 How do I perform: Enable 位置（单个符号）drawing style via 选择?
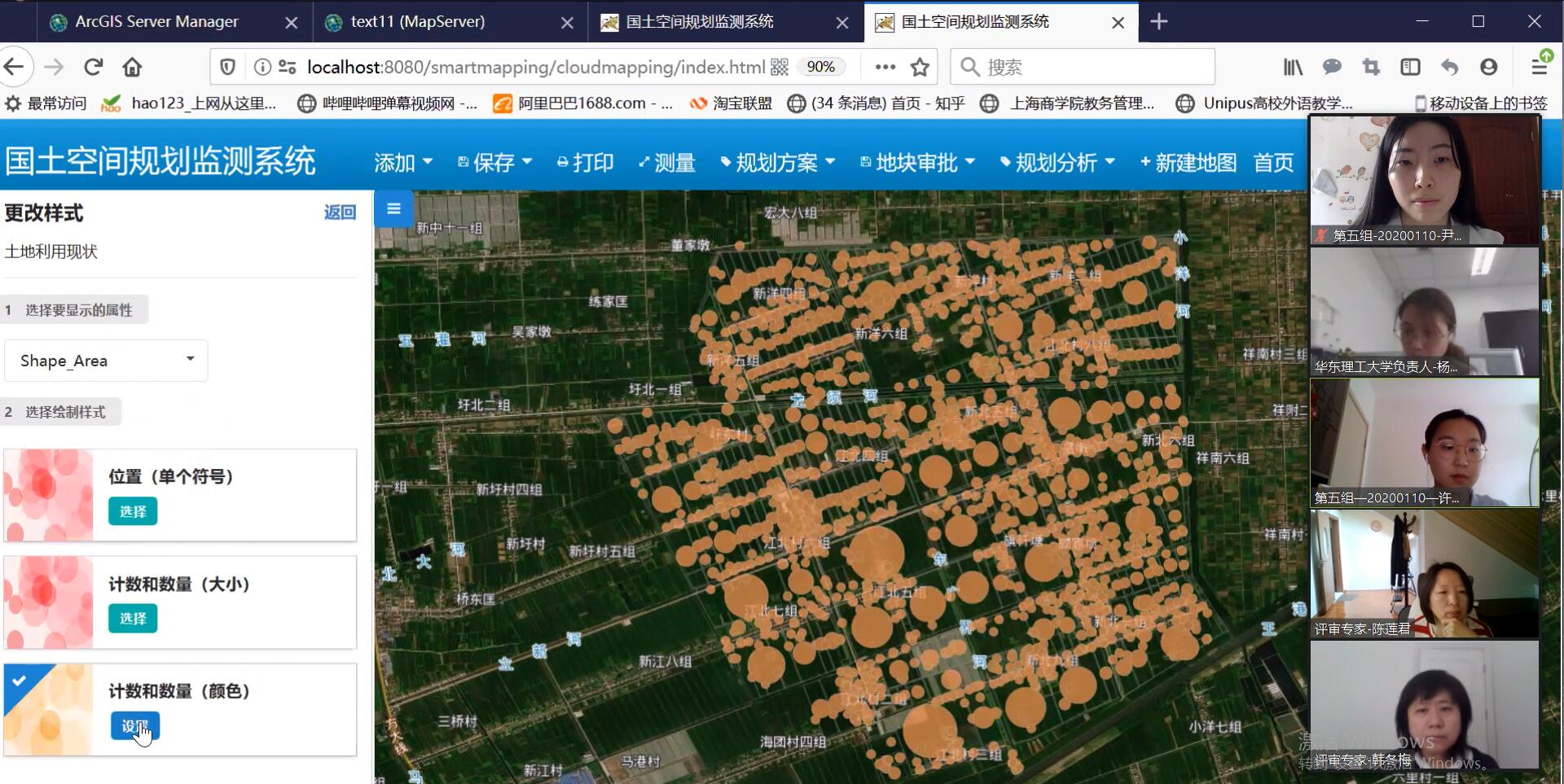pyautogui.click(x=132, y=511)
